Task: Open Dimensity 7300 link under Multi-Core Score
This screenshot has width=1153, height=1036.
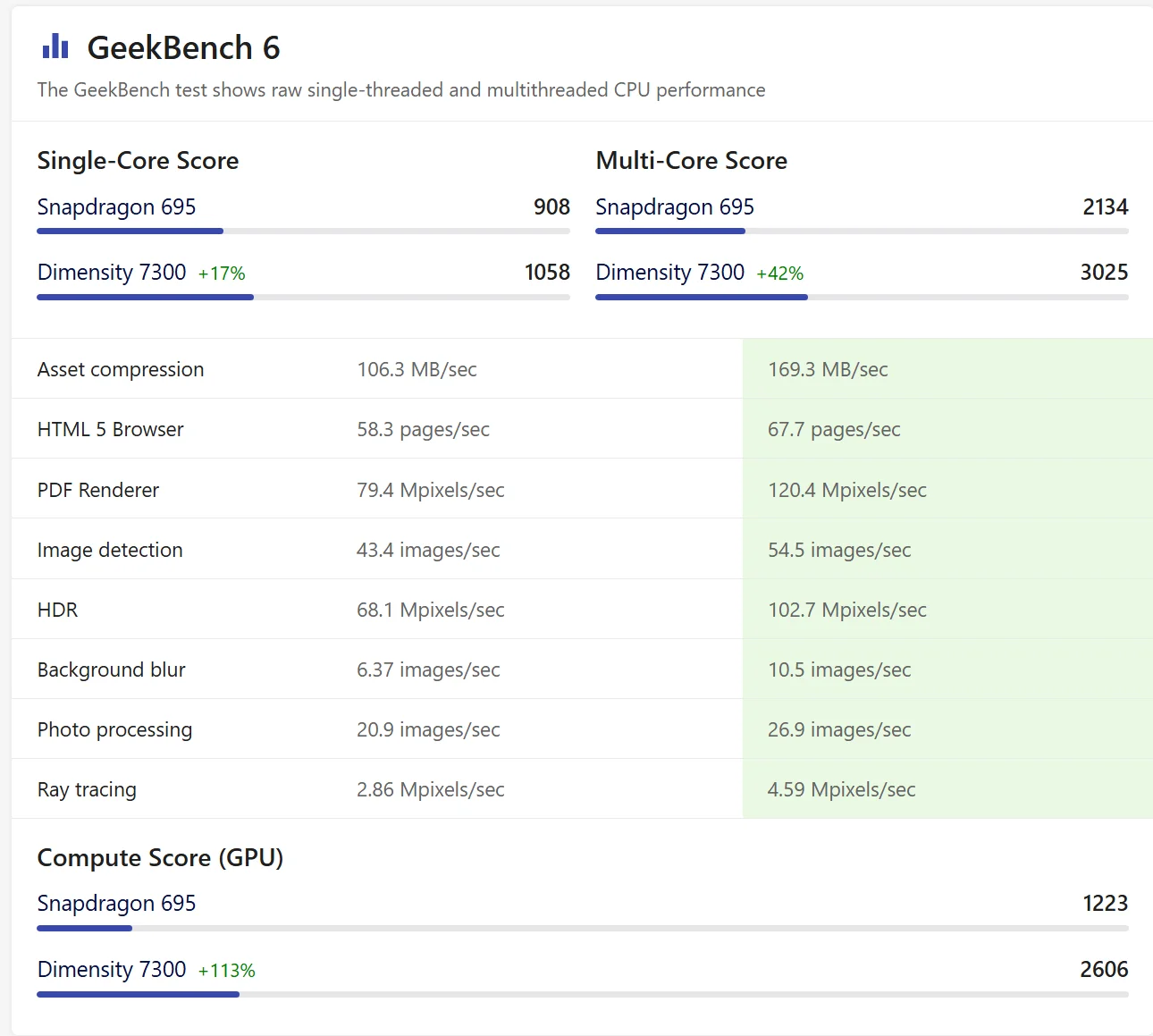Action: click(x=670, y=273)
